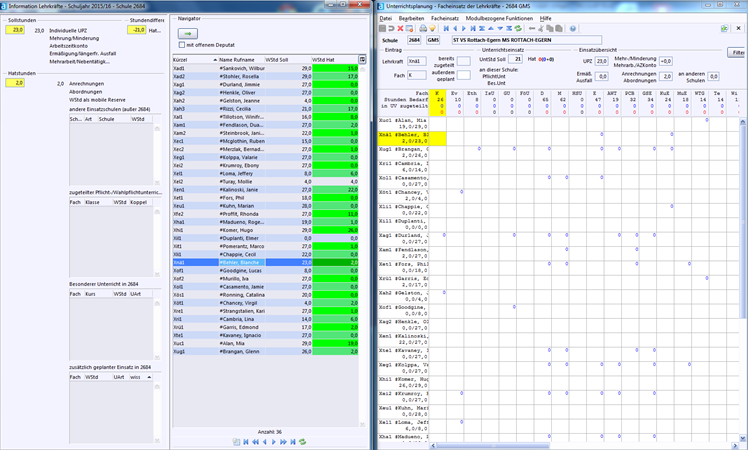Click the Anrechnungen field showing 2,0

click(666, 76)
